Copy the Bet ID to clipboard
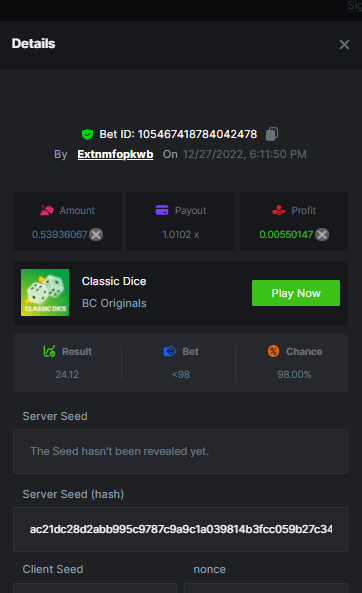The image size is (362, 593). (x=272, y=134)
